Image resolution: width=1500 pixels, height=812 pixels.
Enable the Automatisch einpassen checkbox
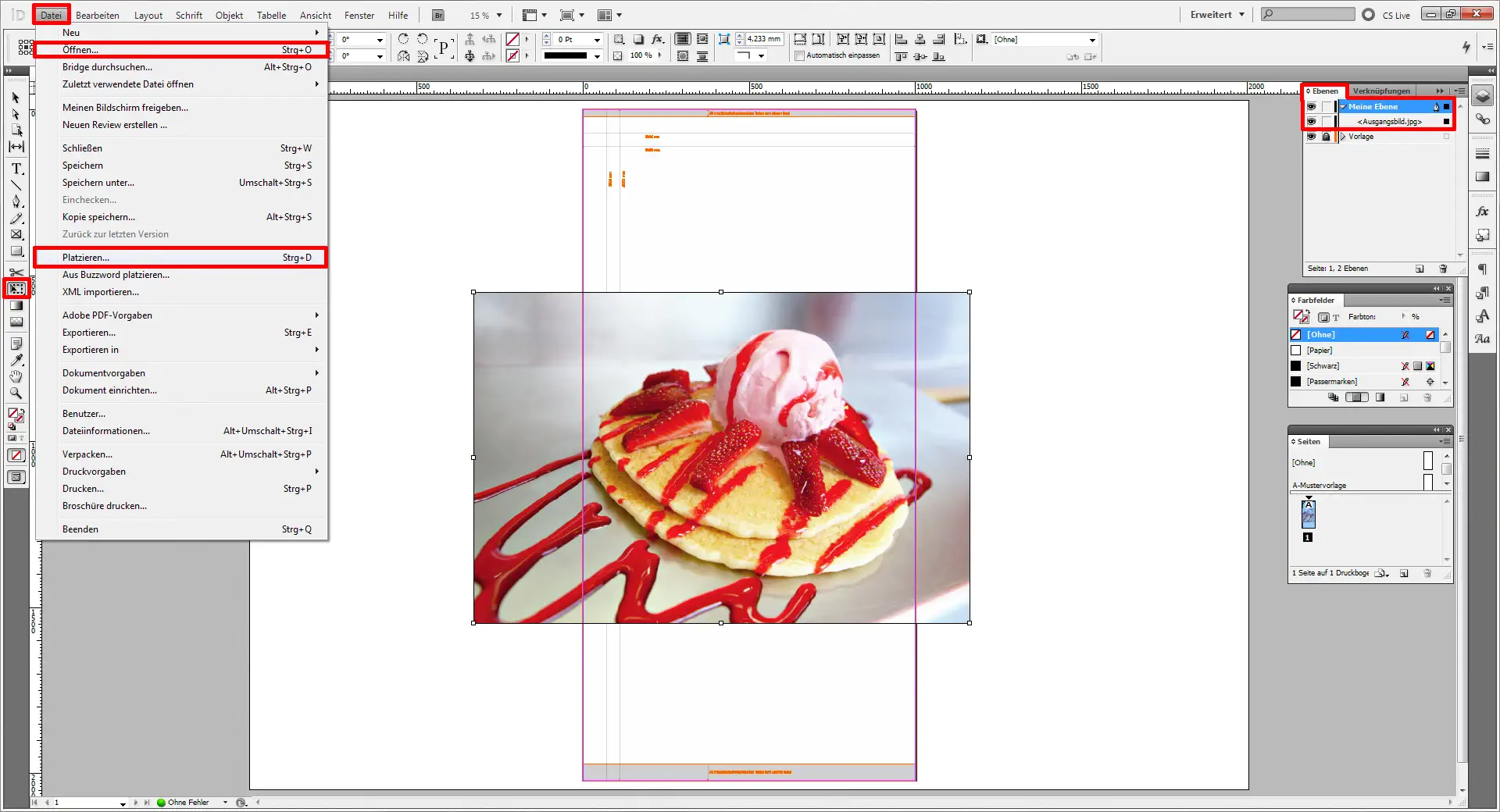click(800, 55)
